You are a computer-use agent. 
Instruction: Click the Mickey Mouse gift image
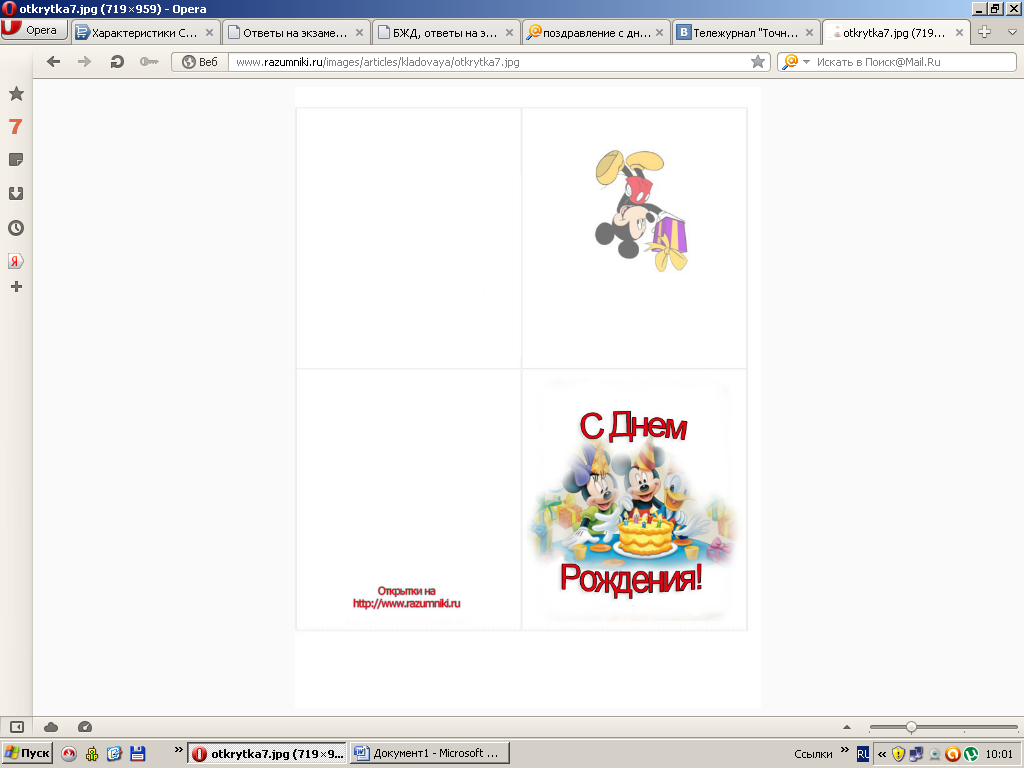pos(641,210)
